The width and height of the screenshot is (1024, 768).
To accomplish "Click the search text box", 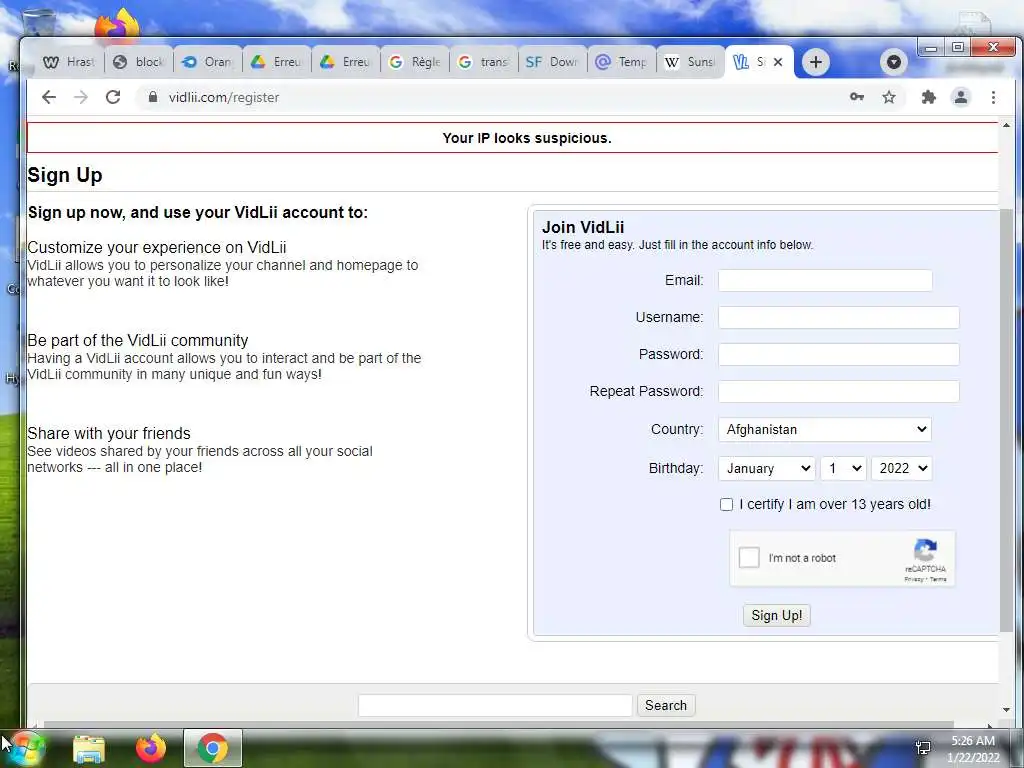I will point(495,705).
